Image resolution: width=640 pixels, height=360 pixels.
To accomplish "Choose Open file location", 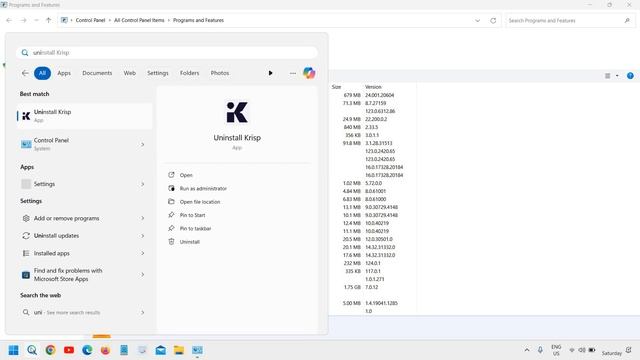I will pyautogui.click(x=200, y=202).
